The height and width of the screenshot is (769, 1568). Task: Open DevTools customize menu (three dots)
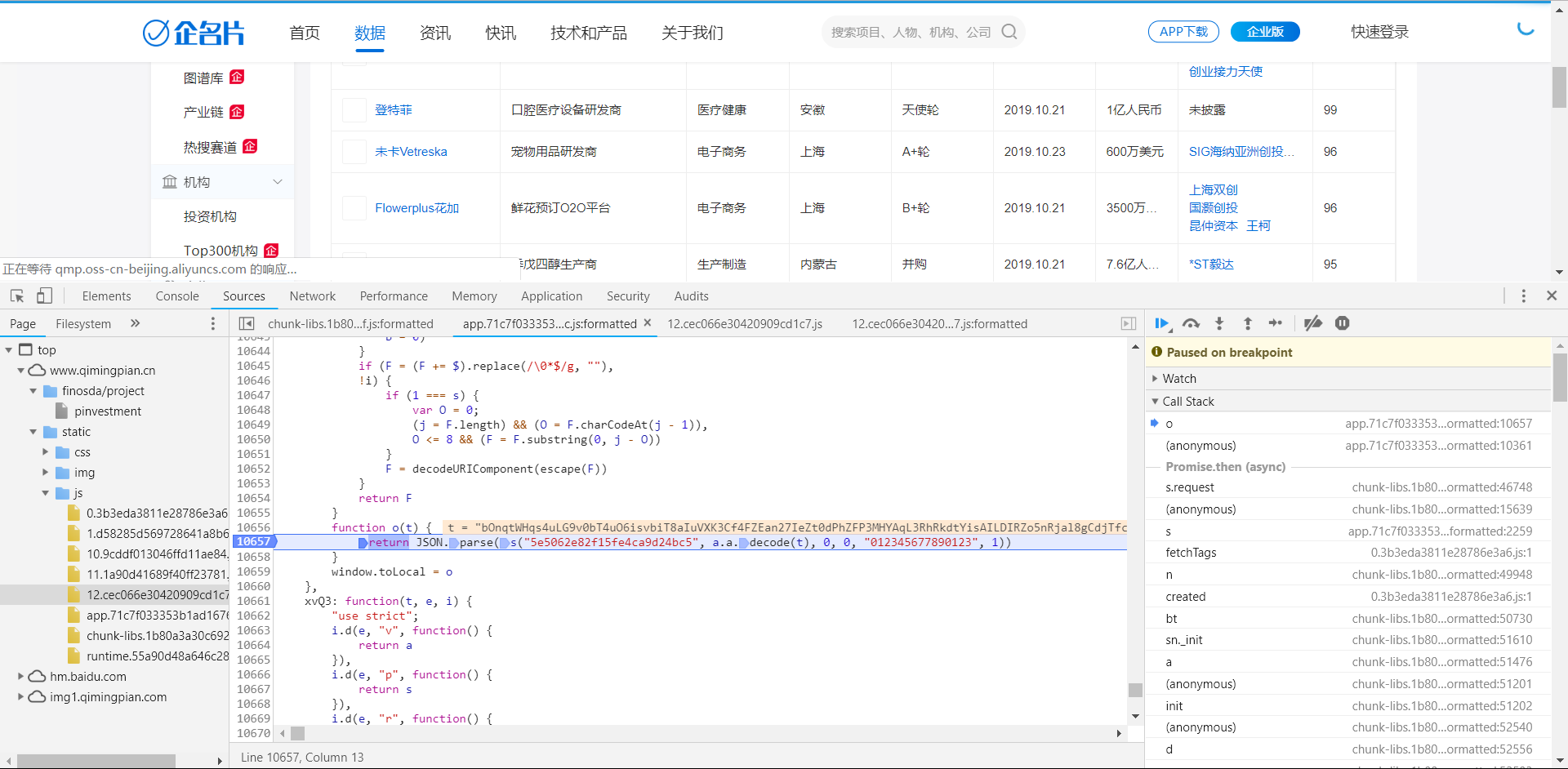(1523, 296)
